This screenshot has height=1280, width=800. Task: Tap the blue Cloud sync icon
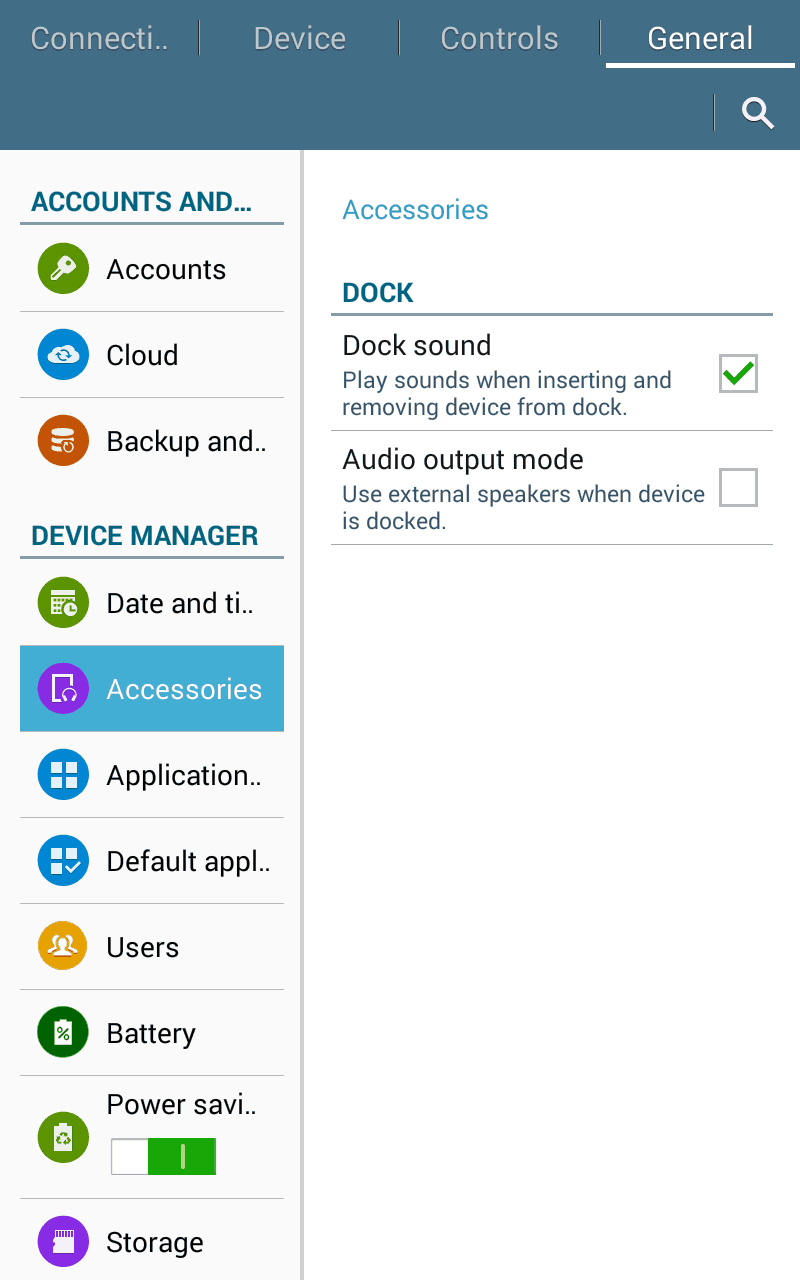63,355
